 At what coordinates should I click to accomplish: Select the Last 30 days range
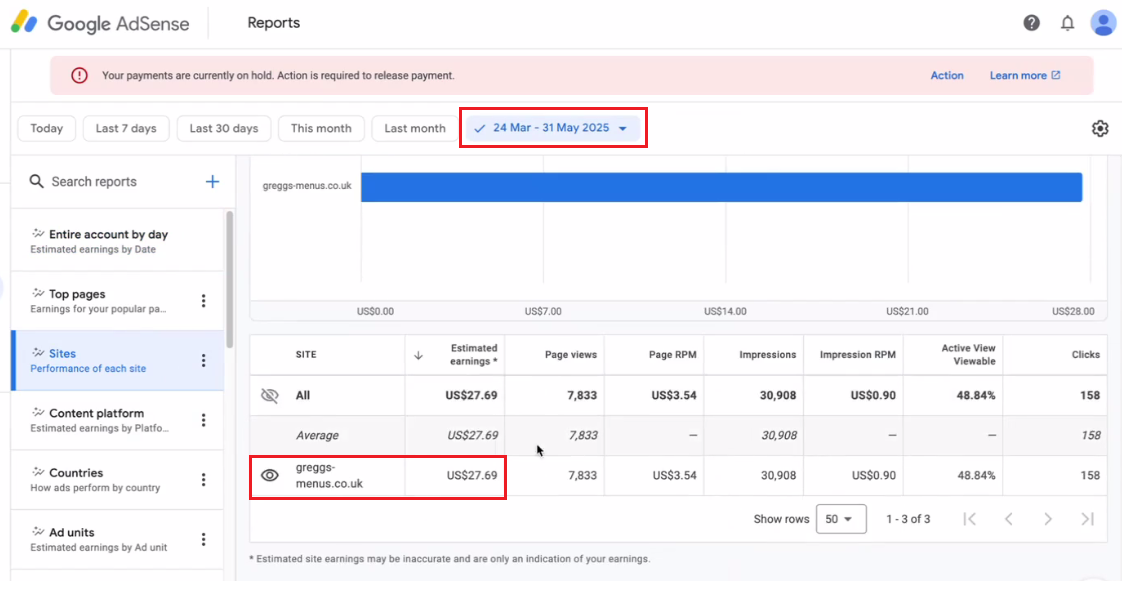(224, 128)
